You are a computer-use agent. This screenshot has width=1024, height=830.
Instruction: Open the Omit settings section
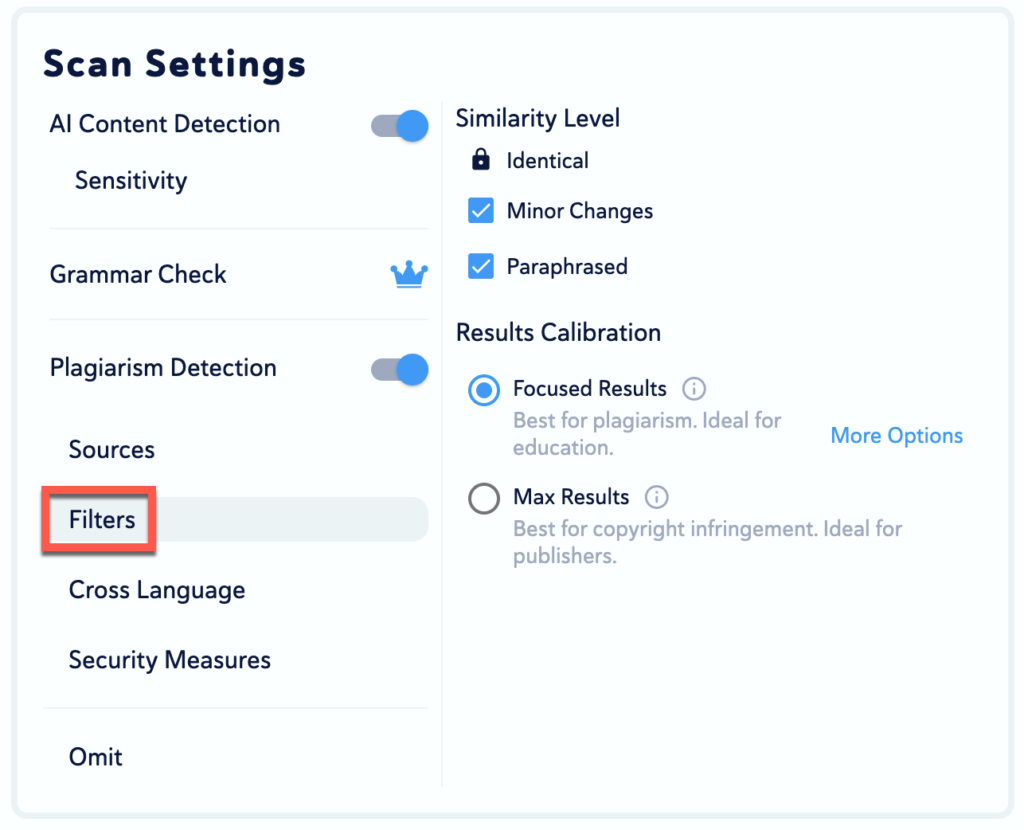pos(96,757)
